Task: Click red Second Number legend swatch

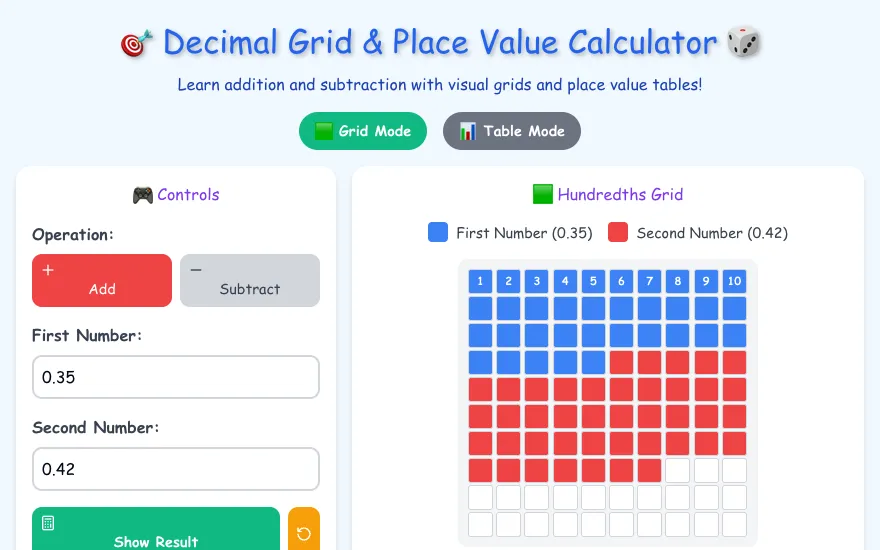Action: (618, 232)
